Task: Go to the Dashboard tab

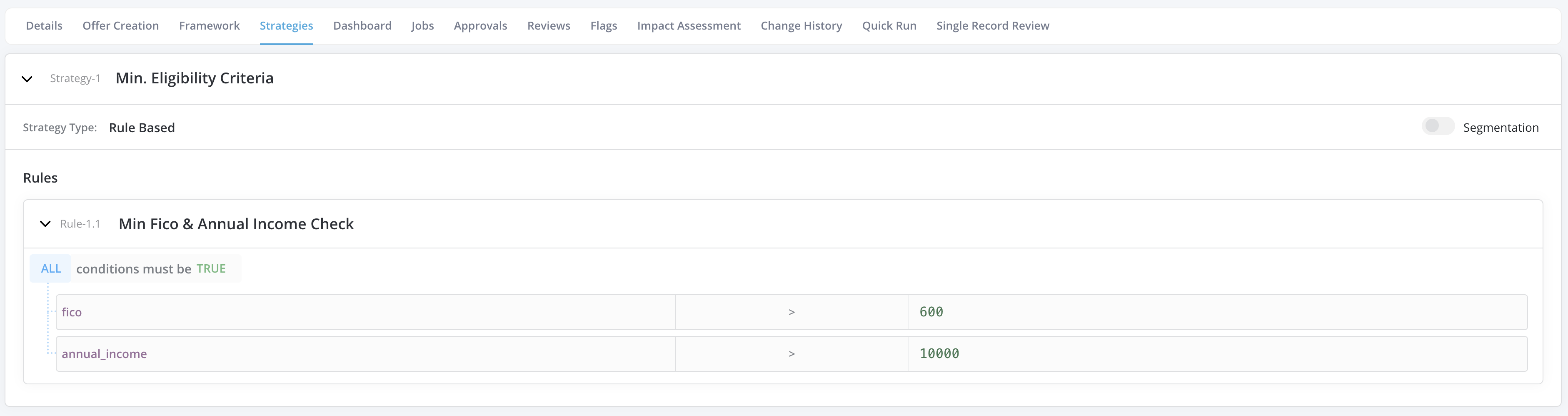Action: click(x=362, y=25)
